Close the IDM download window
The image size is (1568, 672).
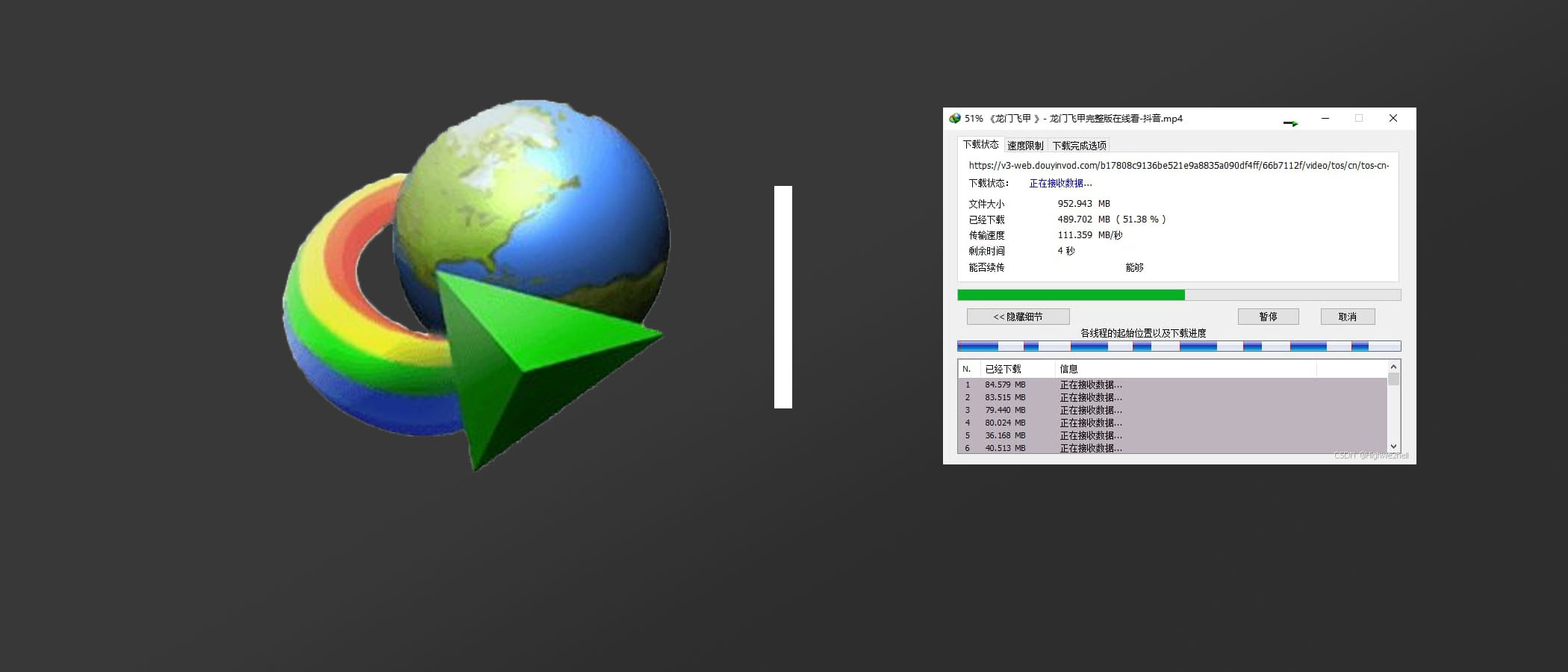(x=1393, y=118)
